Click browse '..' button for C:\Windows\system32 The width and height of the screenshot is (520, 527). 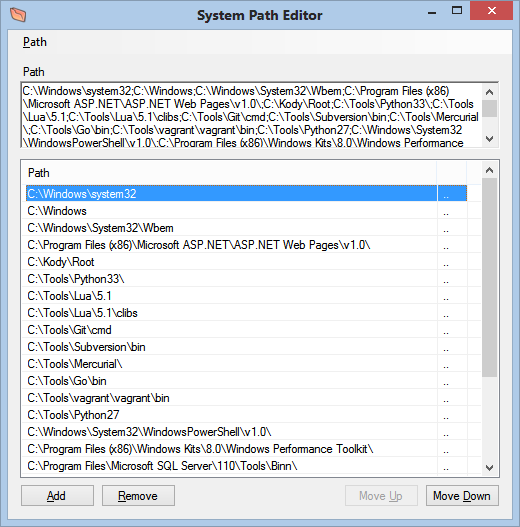pyautogui.click(x=452, y=194)
